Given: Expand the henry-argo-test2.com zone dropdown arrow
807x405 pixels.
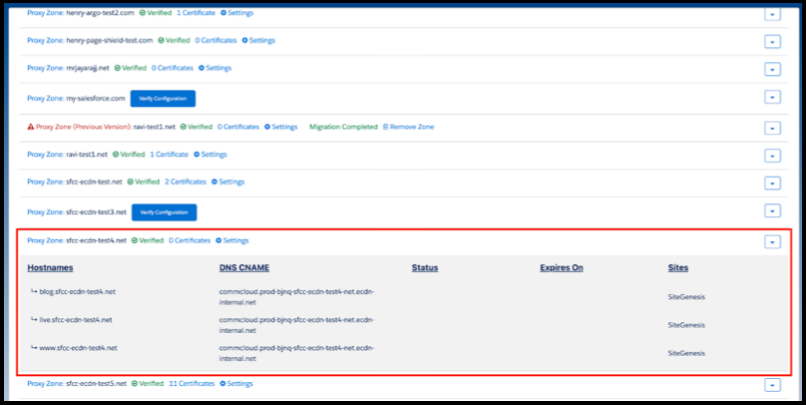Looking at the screenshot, I should pyautogui.click(x=772, y=14).
